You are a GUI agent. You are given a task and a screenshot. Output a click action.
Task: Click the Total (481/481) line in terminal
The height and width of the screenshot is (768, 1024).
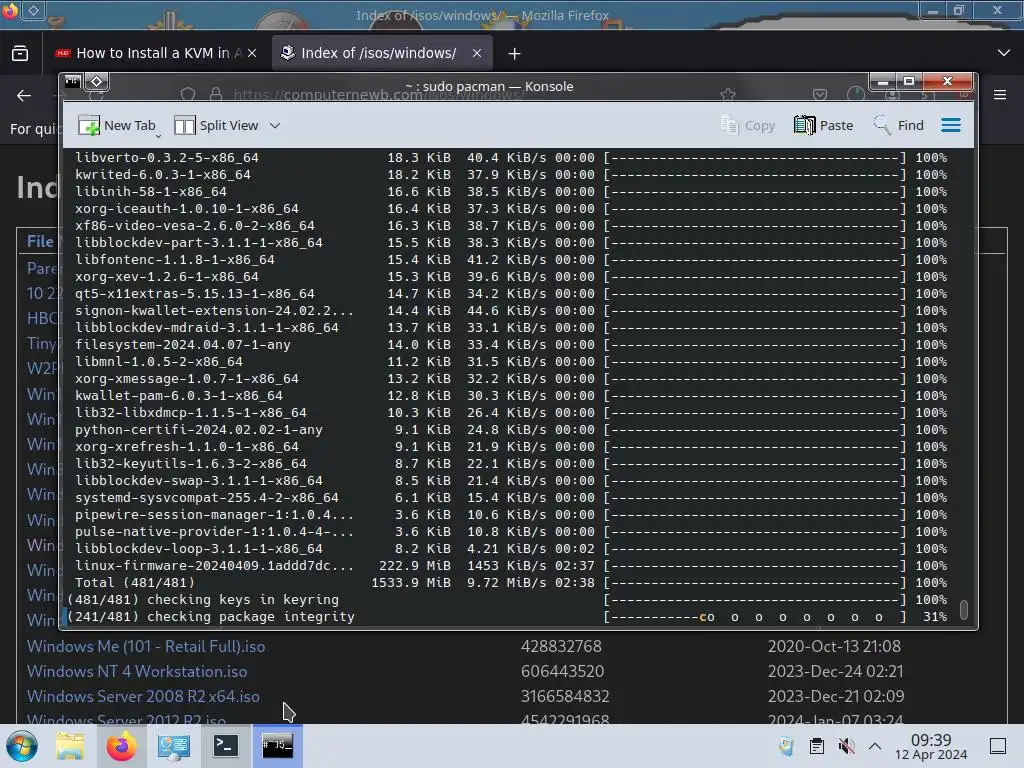(511, 583)
